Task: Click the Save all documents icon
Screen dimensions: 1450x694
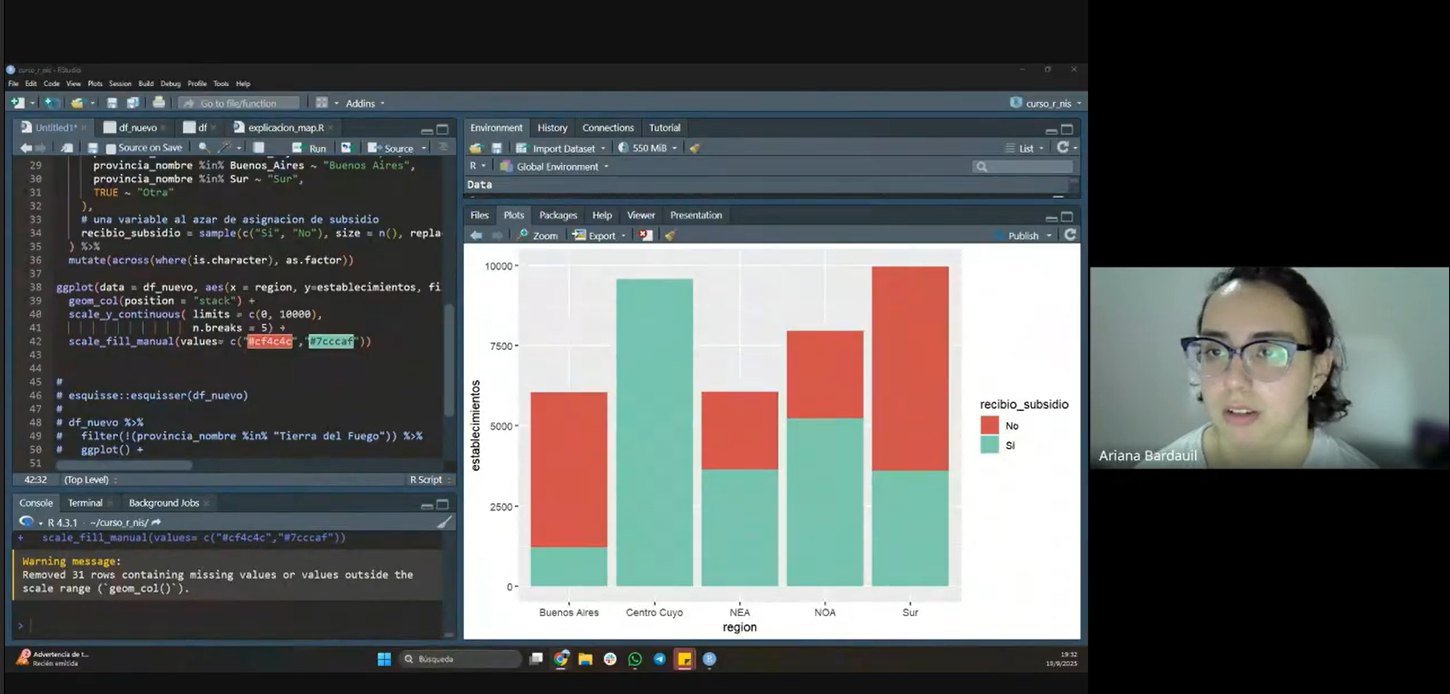Action: 132,103
